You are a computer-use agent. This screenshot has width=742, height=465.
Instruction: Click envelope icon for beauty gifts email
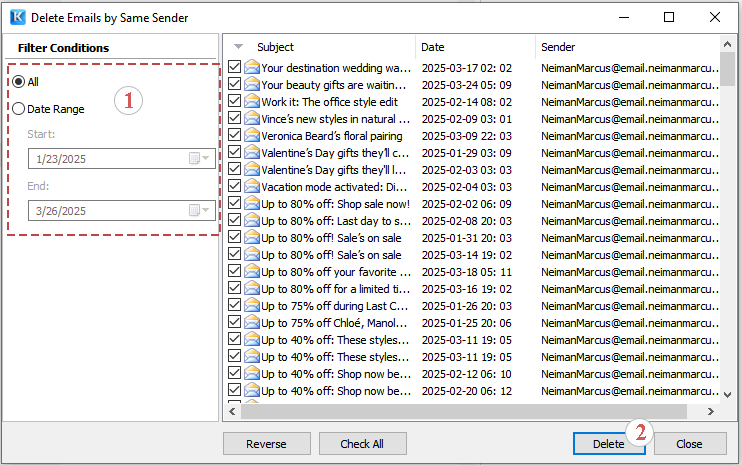point(252,85)
